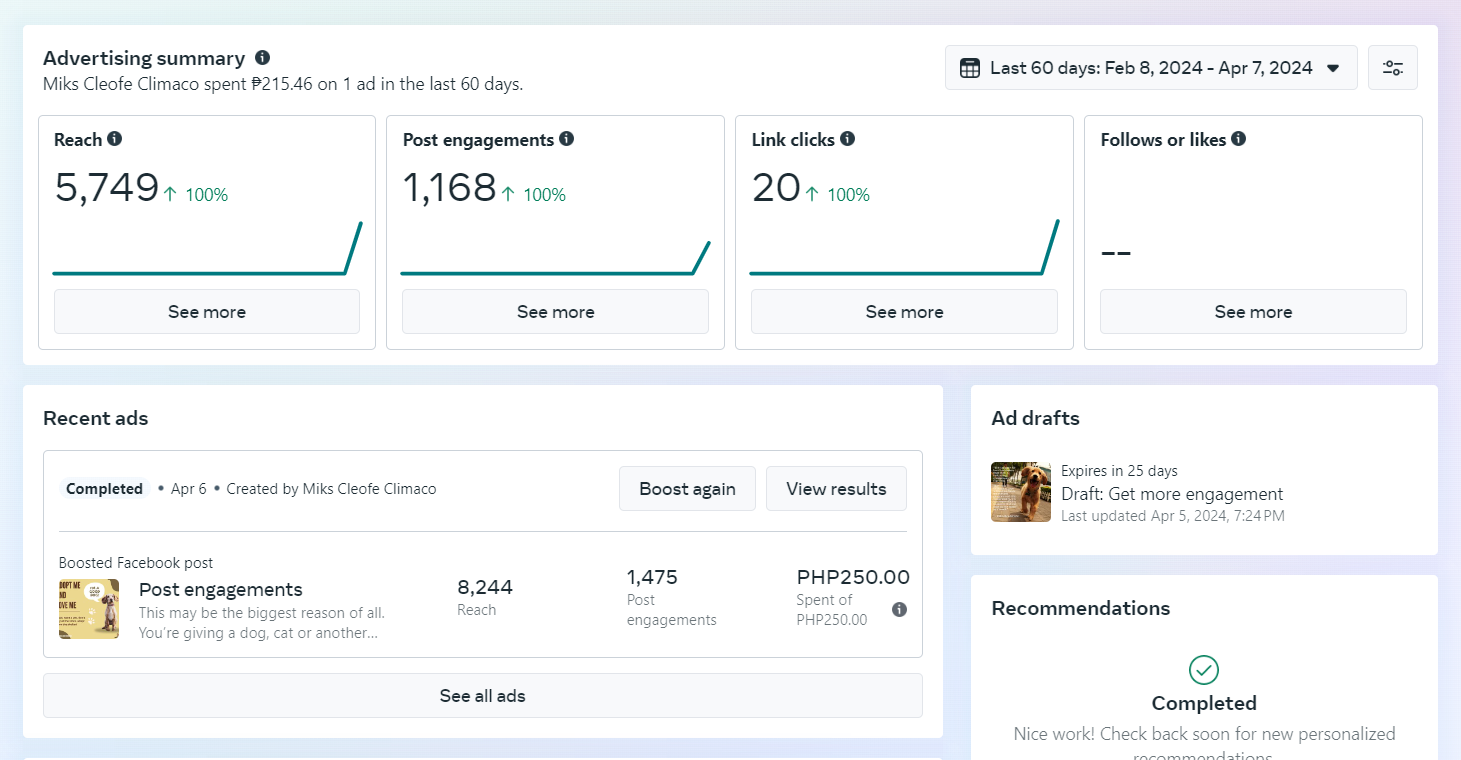Click the Follows or likes info icon

click(x=1239, y=139)
